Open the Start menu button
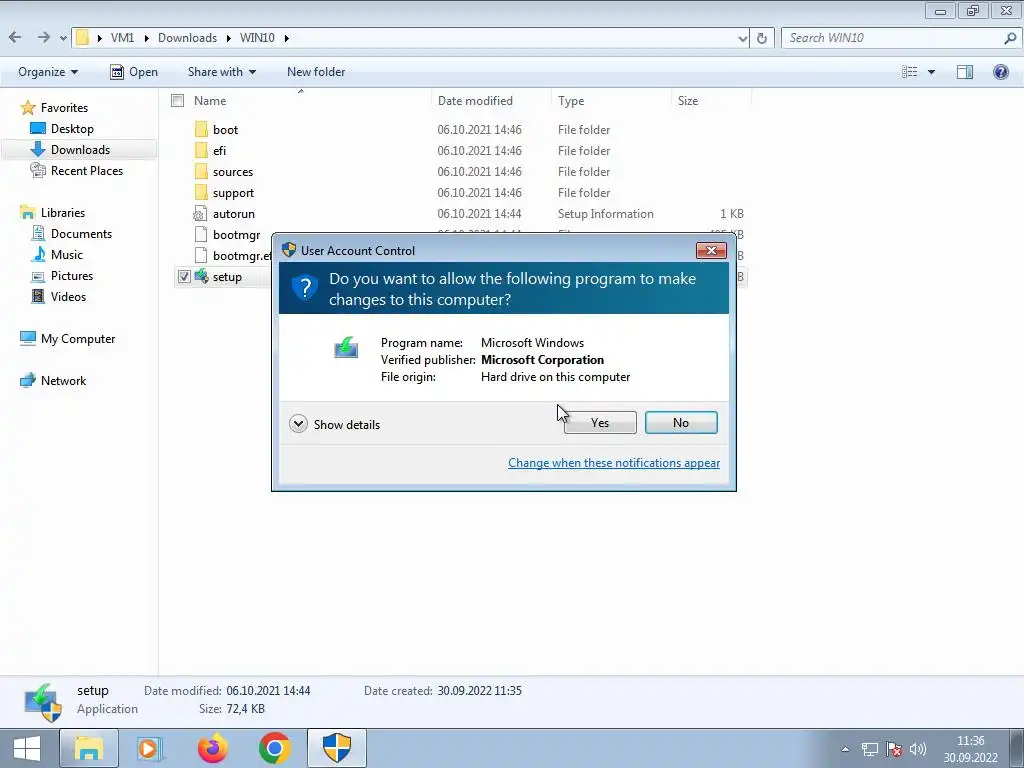Screen dimensions: 1024x768 pyautogui.click(x=27, y=748)
